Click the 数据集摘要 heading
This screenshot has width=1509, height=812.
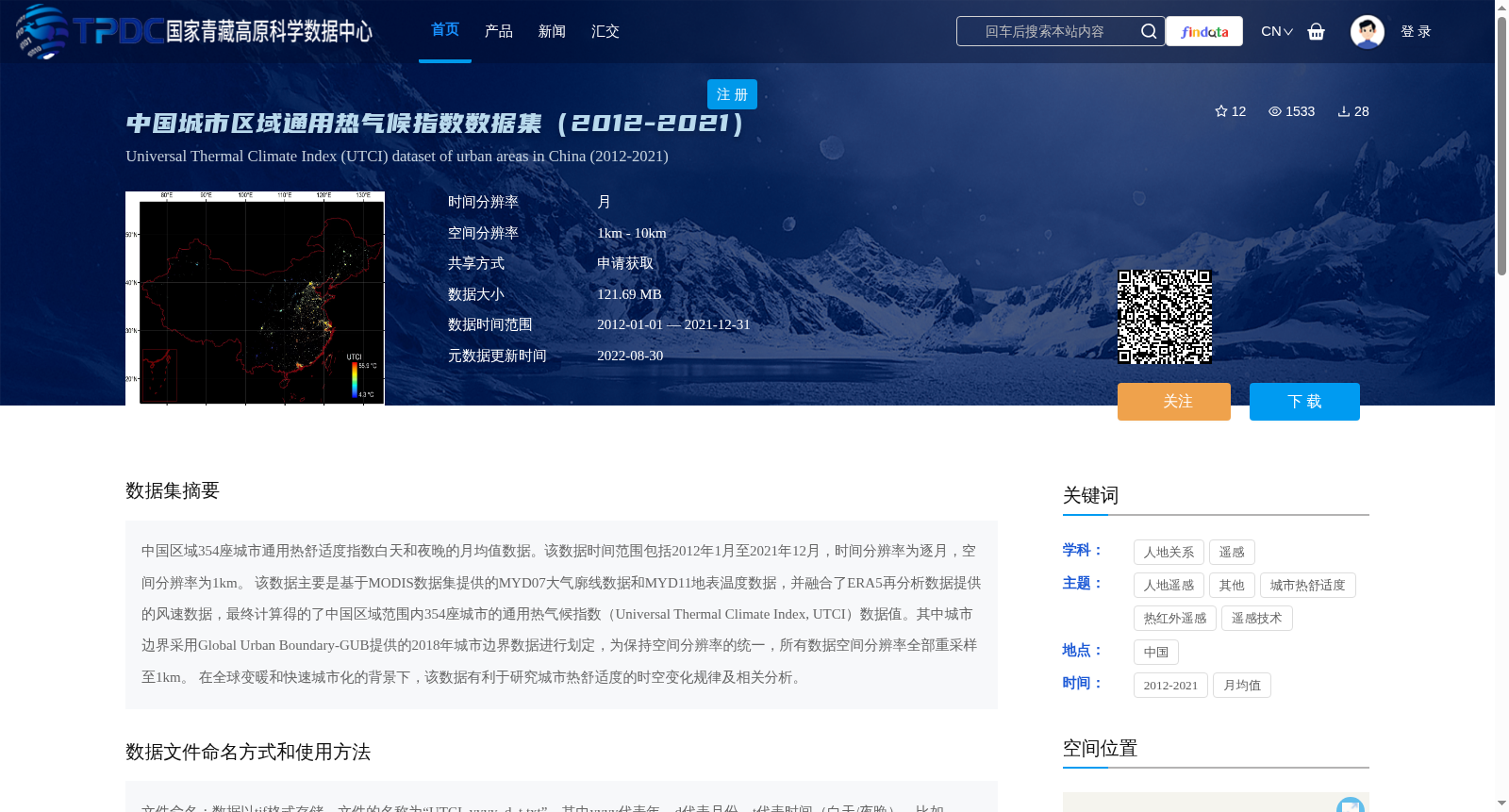pyautogui.click(x=173, y=490)
